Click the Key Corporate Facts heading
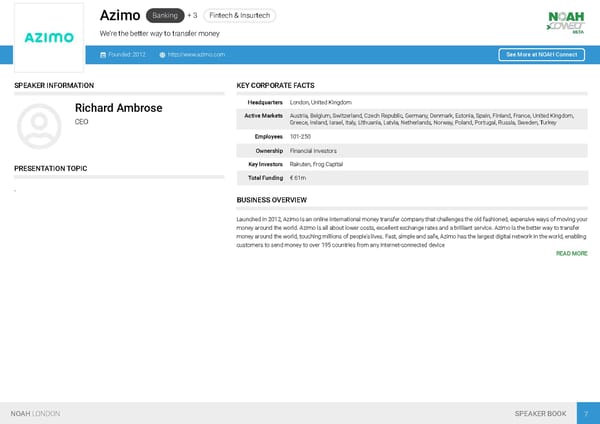Image resolution: width=600 pixels, height=424 pixels. click(x=275, y=86)
